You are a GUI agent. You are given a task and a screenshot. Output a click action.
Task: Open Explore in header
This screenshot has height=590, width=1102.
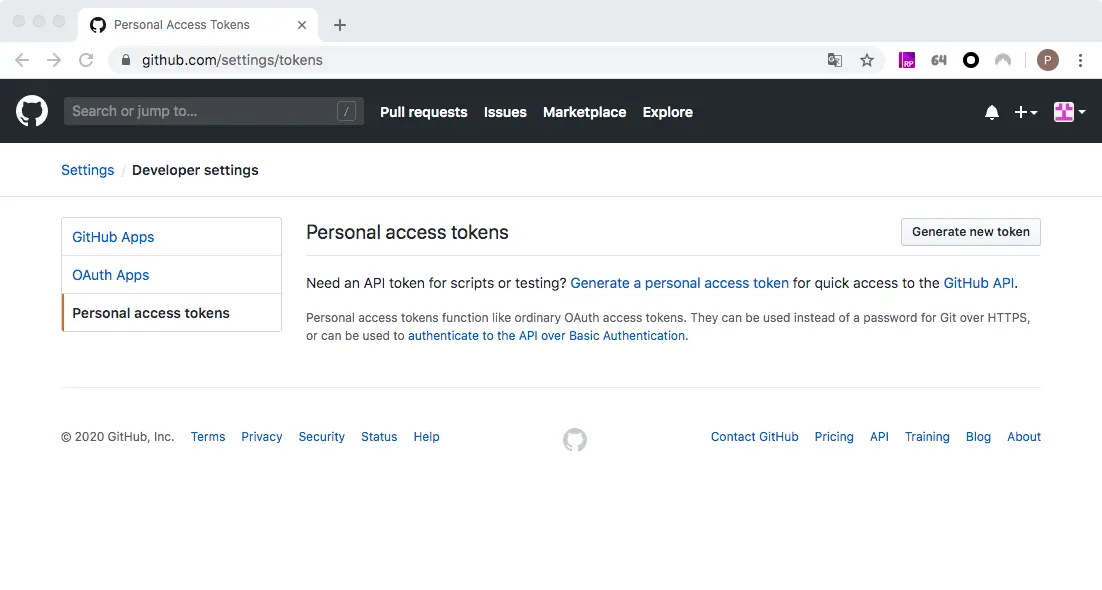point(667,113)
